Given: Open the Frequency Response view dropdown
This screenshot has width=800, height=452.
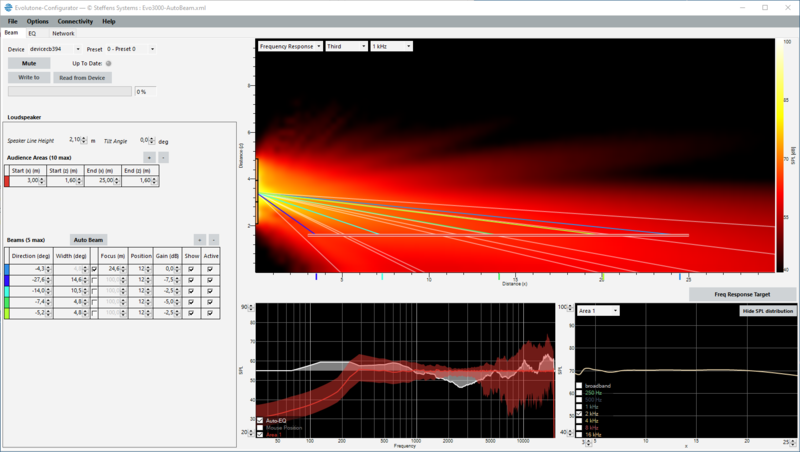Looking at the screenshot, I should coord(290,46).
